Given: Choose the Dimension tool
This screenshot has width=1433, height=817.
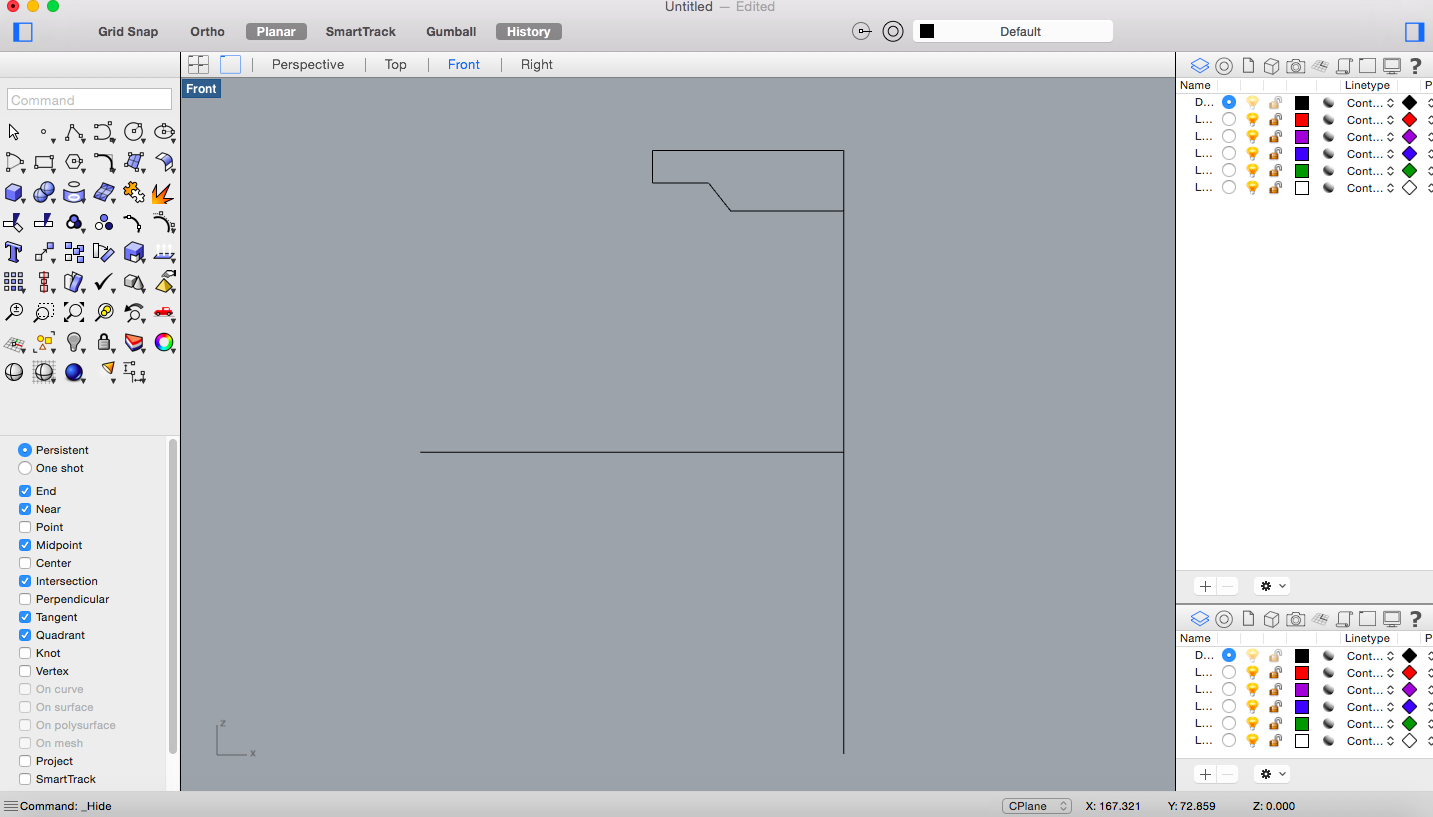Looking at the screenshot, I should point(134,372).
